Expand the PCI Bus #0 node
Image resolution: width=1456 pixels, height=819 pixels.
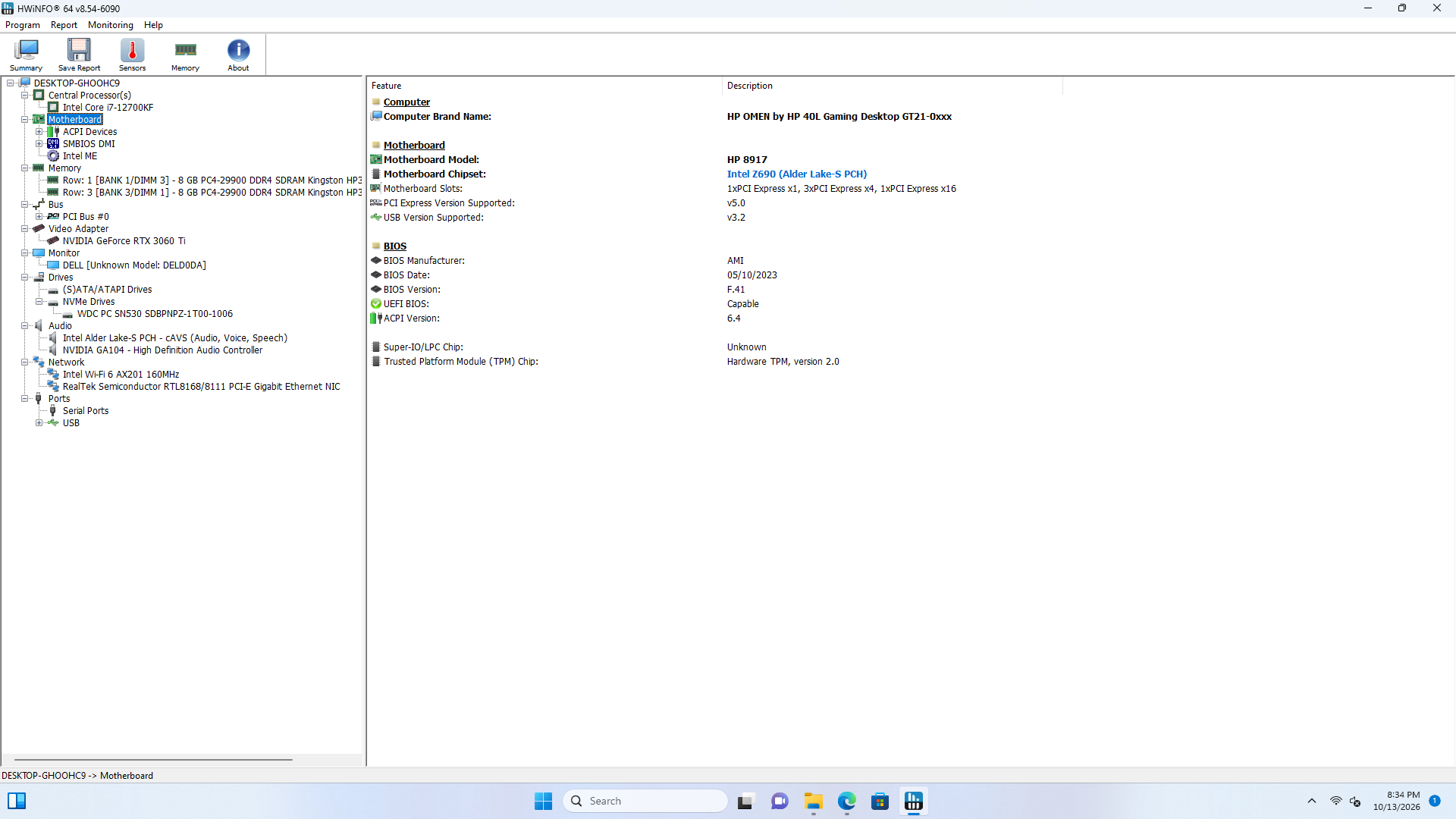(39, 217)
